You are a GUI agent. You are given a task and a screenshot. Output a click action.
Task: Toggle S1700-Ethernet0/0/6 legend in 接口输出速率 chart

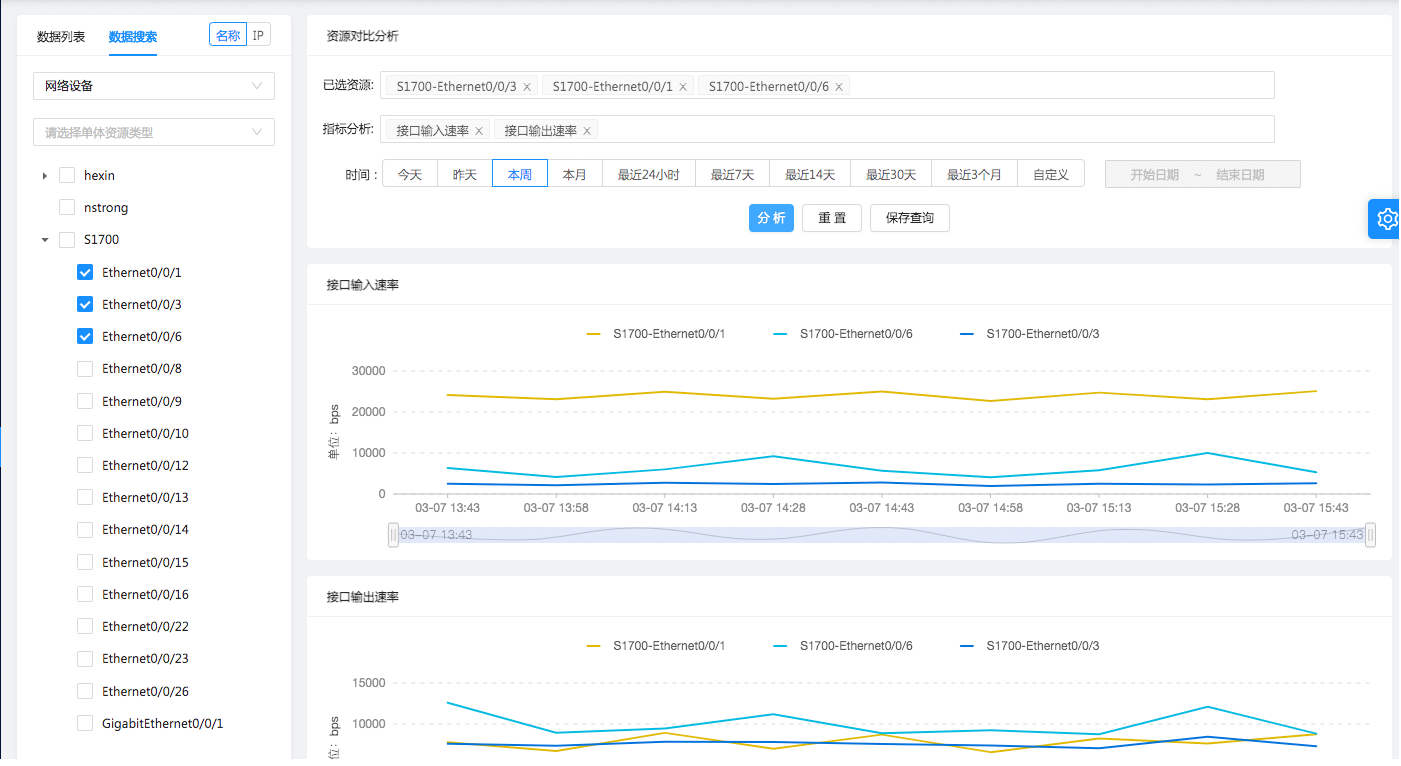pos(843,646)
